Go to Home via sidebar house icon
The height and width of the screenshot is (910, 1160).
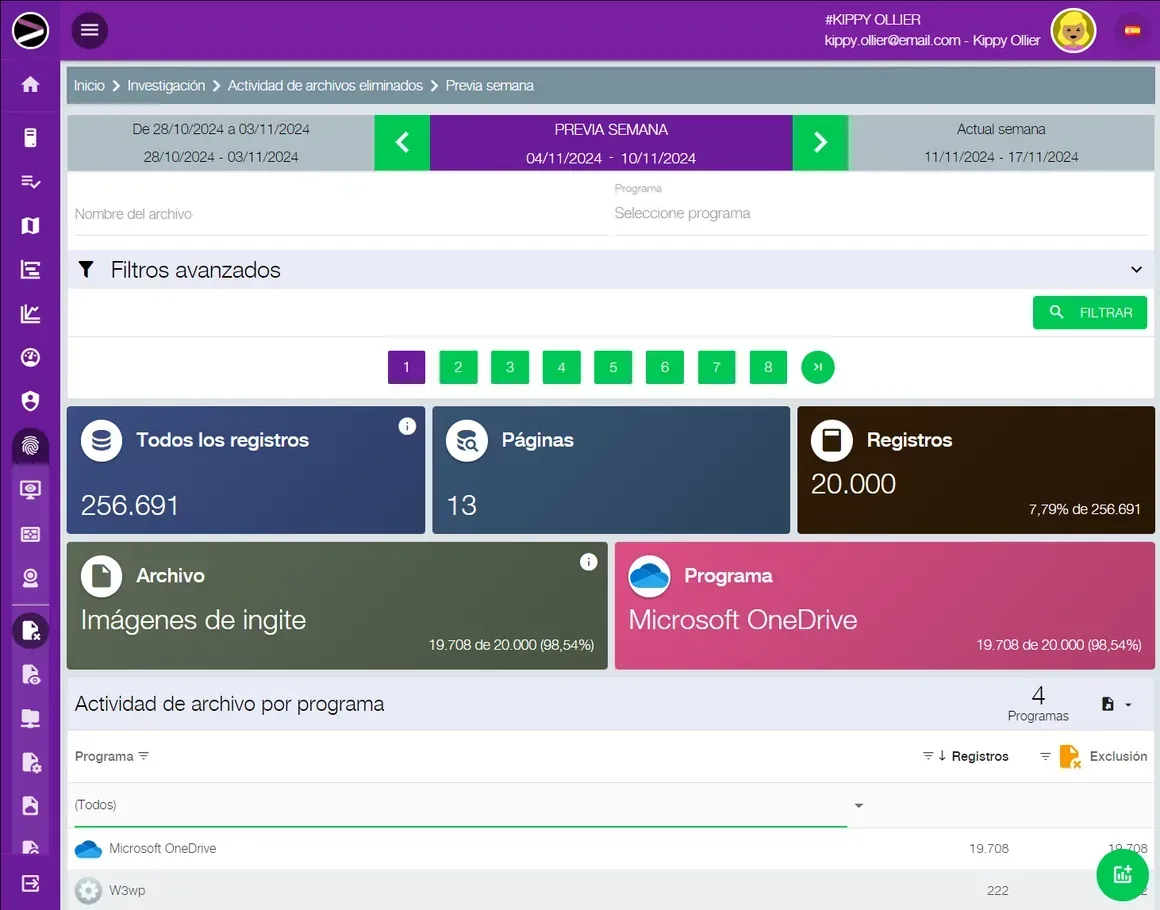click(30, 84)
